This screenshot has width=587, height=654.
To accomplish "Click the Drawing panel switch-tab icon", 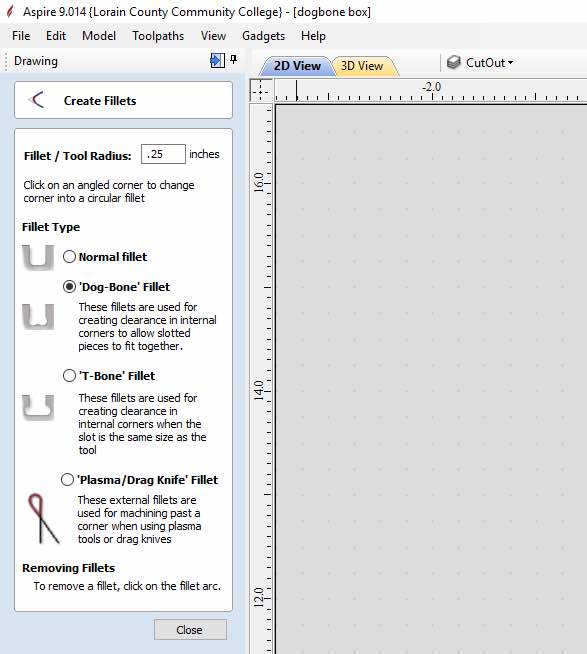I will point(217,61).
